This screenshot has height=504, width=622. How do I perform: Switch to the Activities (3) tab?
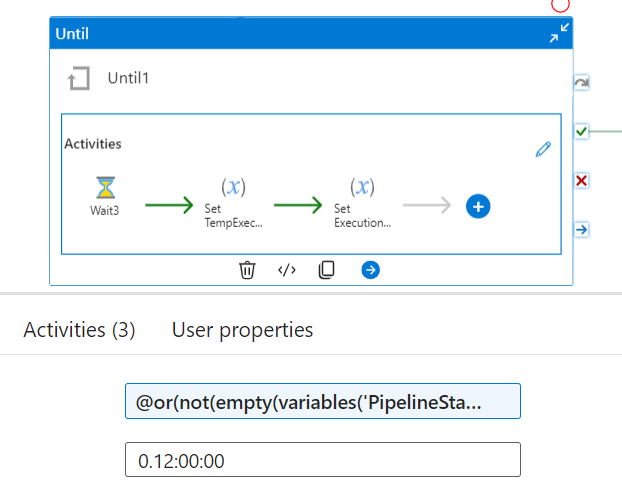click(79, 329)
